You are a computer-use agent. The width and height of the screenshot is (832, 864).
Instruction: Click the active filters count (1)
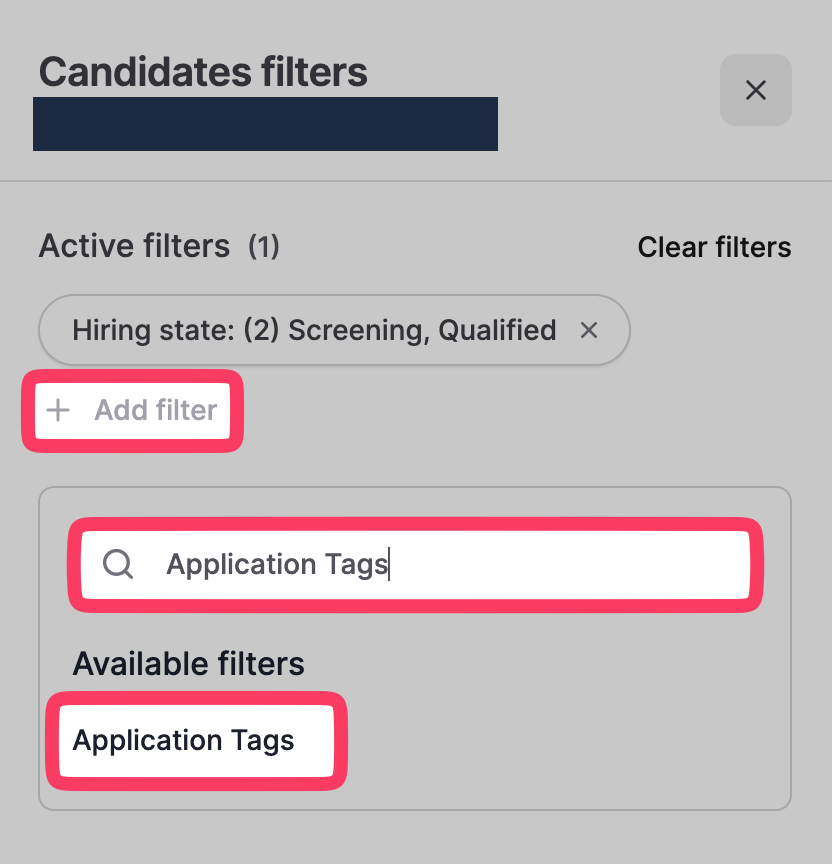[x=263, y=246]
